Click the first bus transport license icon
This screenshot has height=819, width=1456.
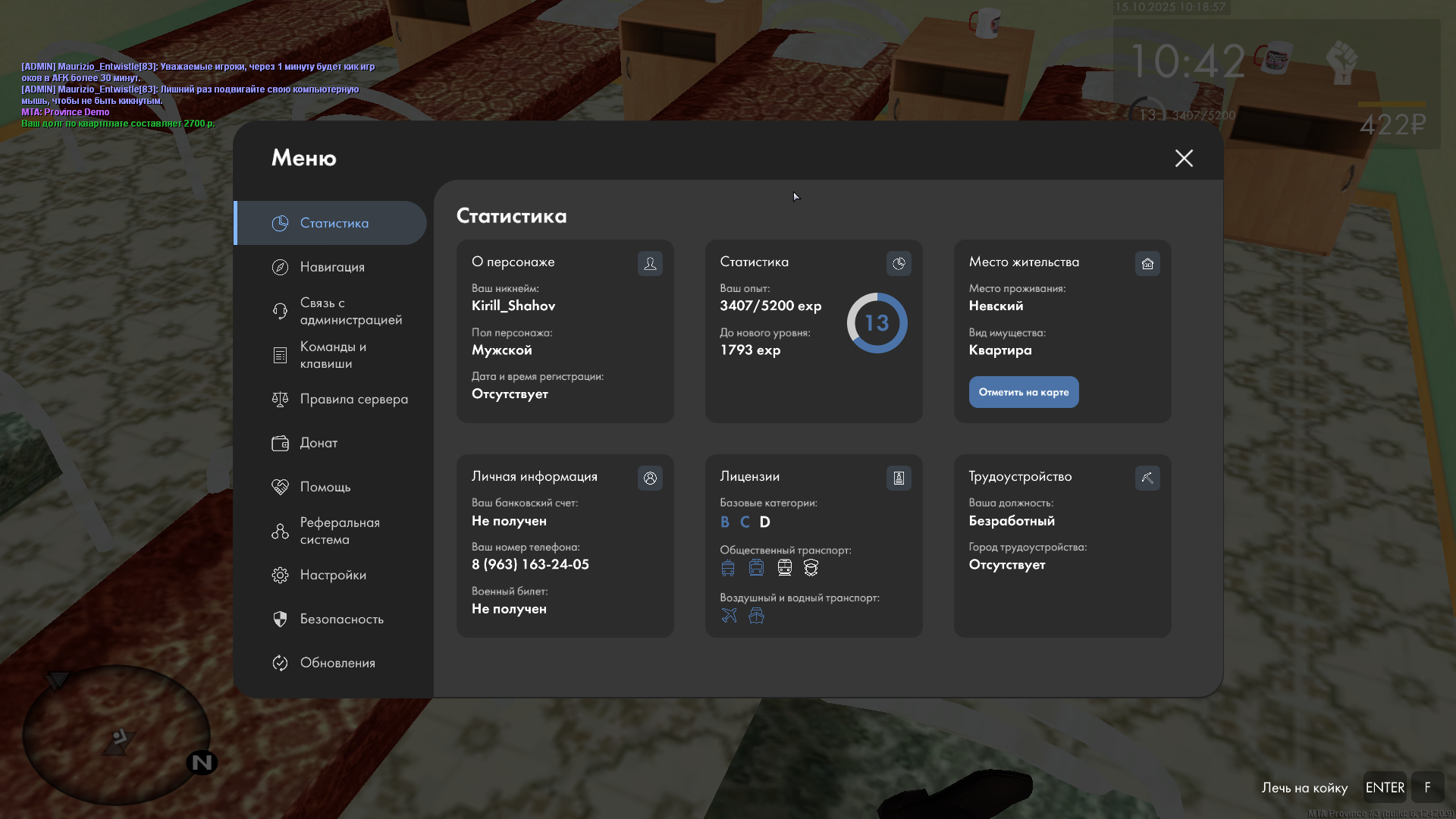tap(728, 568)
